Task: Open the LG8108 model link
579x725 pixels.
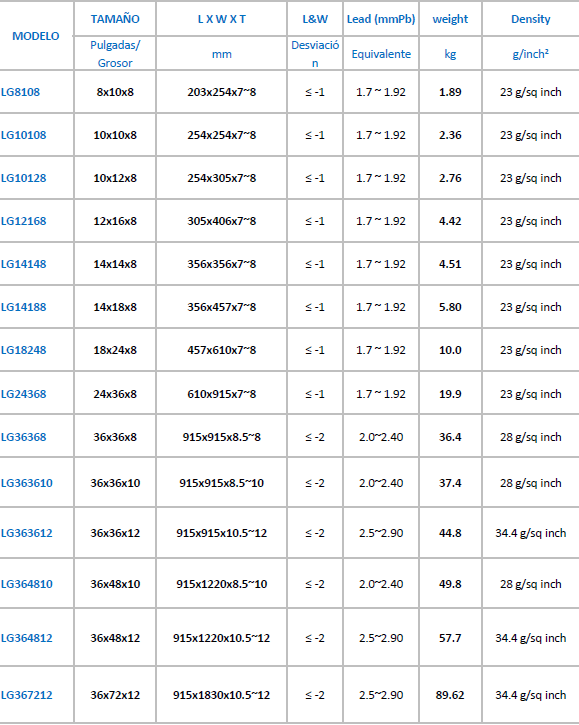Action: 20,92
